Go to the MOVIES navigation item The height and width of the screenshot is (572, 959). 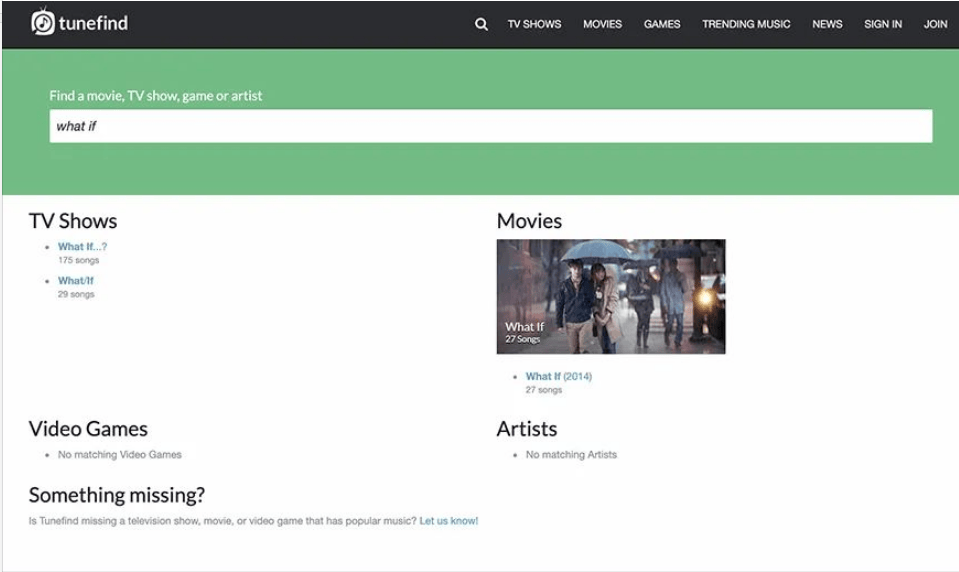coord(602,24)
